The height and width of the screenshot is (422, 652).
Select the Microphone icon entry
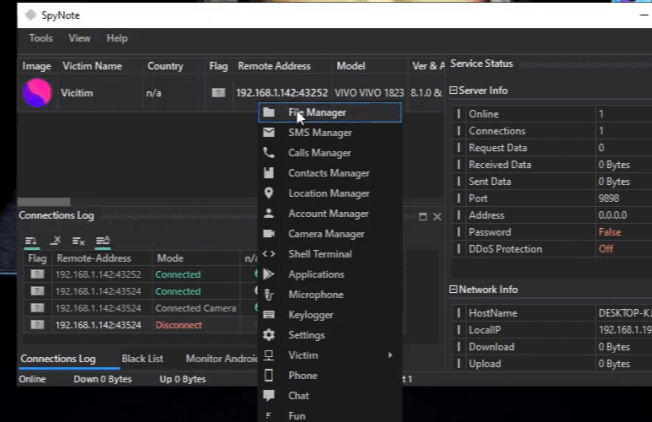(x=268, y=295)
